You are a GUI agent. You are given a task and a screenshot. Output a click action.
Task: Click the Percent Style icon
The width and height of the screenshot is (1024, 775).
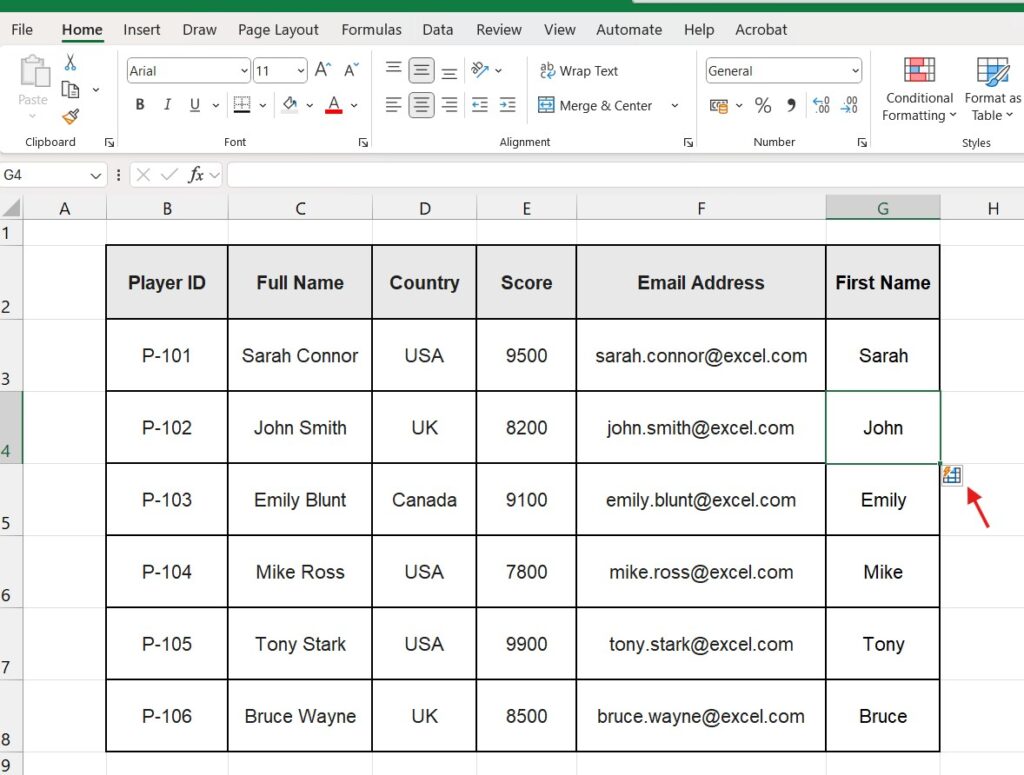[x=763, y=105]
